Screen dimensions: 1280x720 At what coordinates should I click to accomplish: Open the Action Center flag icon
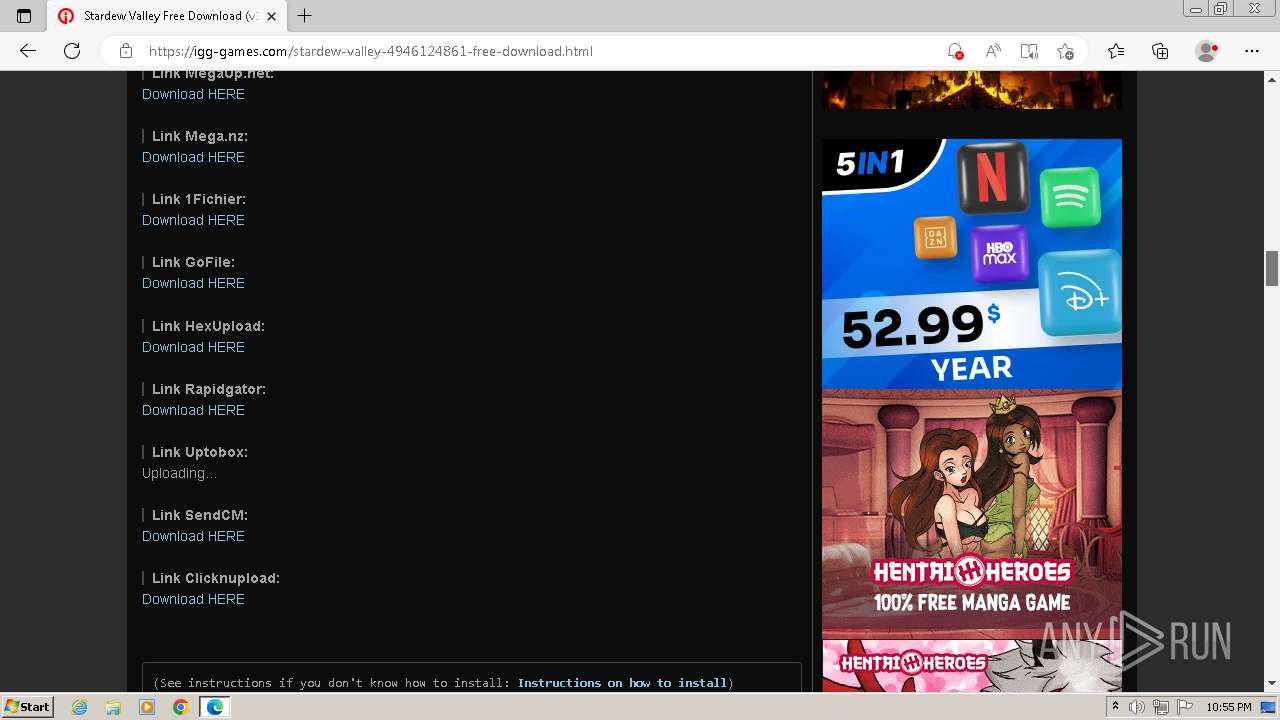tap(1185, 707)
